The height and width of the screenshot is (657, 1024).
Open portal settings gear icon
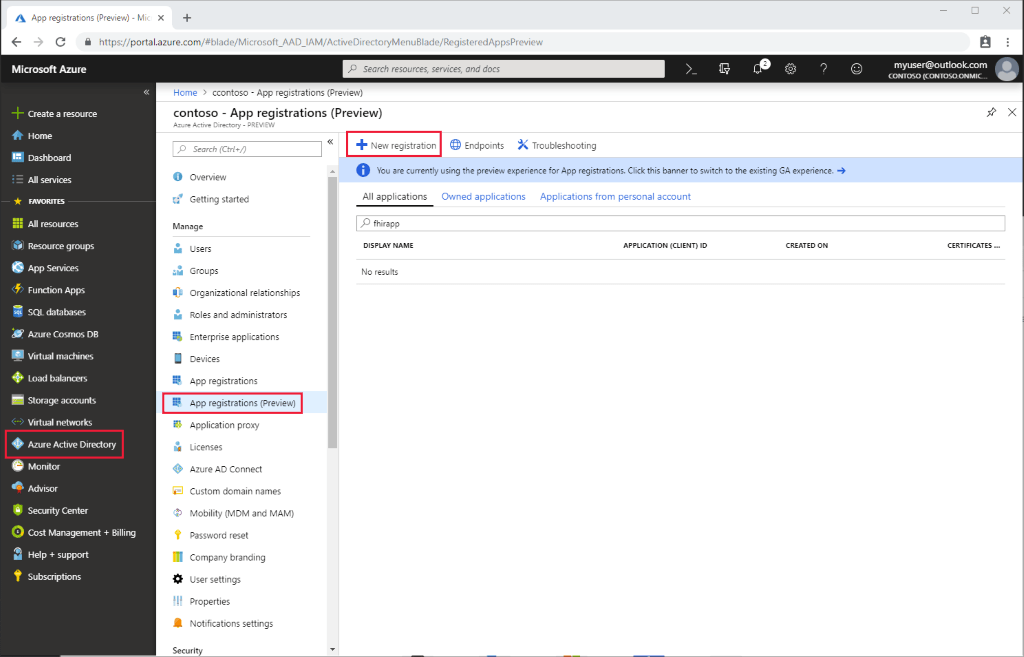point(790,69)
